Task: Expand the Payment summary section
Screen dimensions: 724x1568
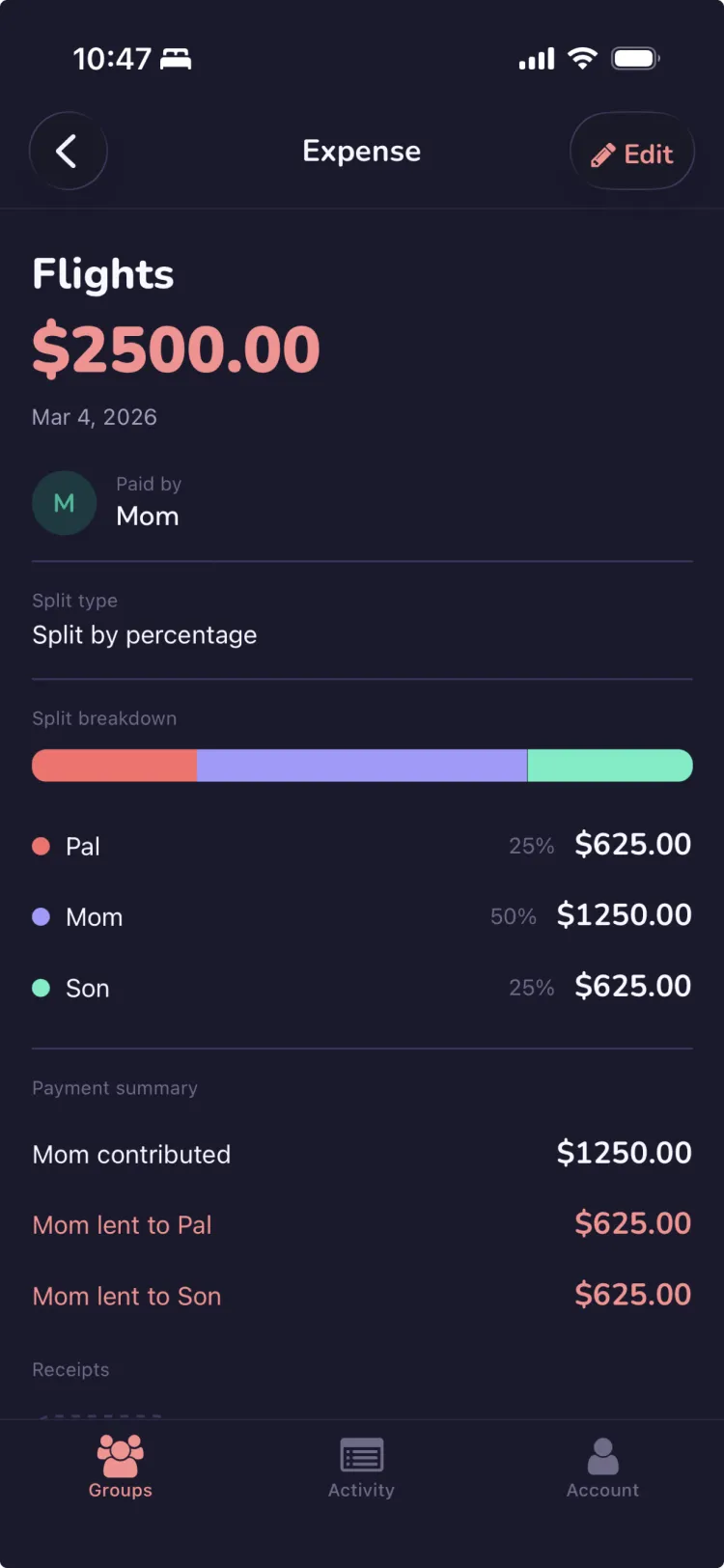Action: [114, 1088]
